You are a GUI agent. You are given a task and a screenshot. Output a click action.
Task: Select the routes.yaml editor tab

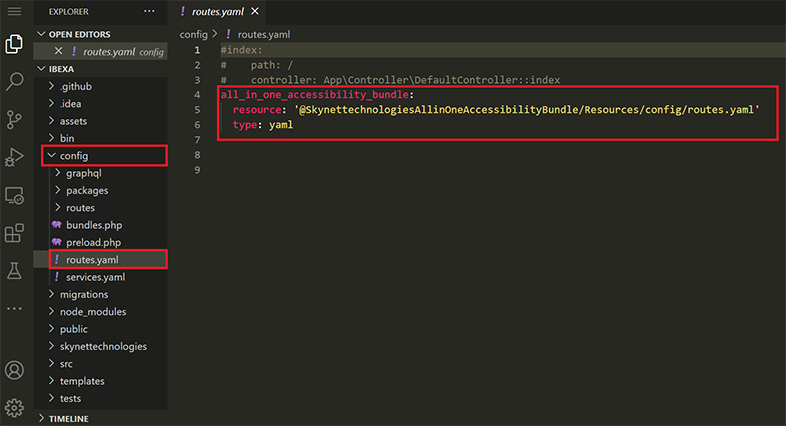tap(215, 12)
